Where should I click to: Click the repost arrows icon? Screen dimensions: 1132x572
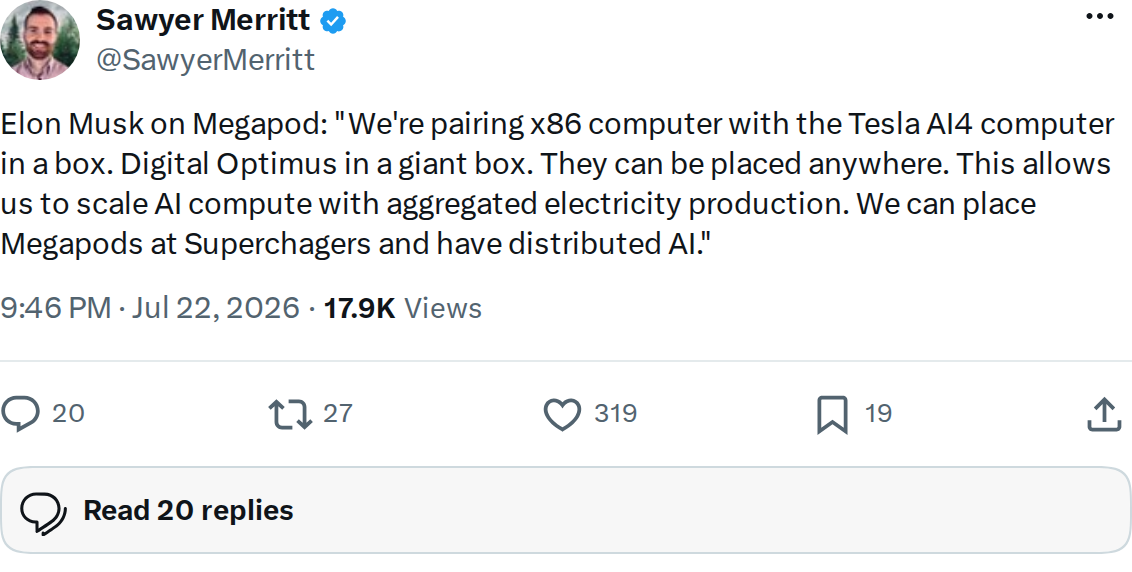[290, 415]
